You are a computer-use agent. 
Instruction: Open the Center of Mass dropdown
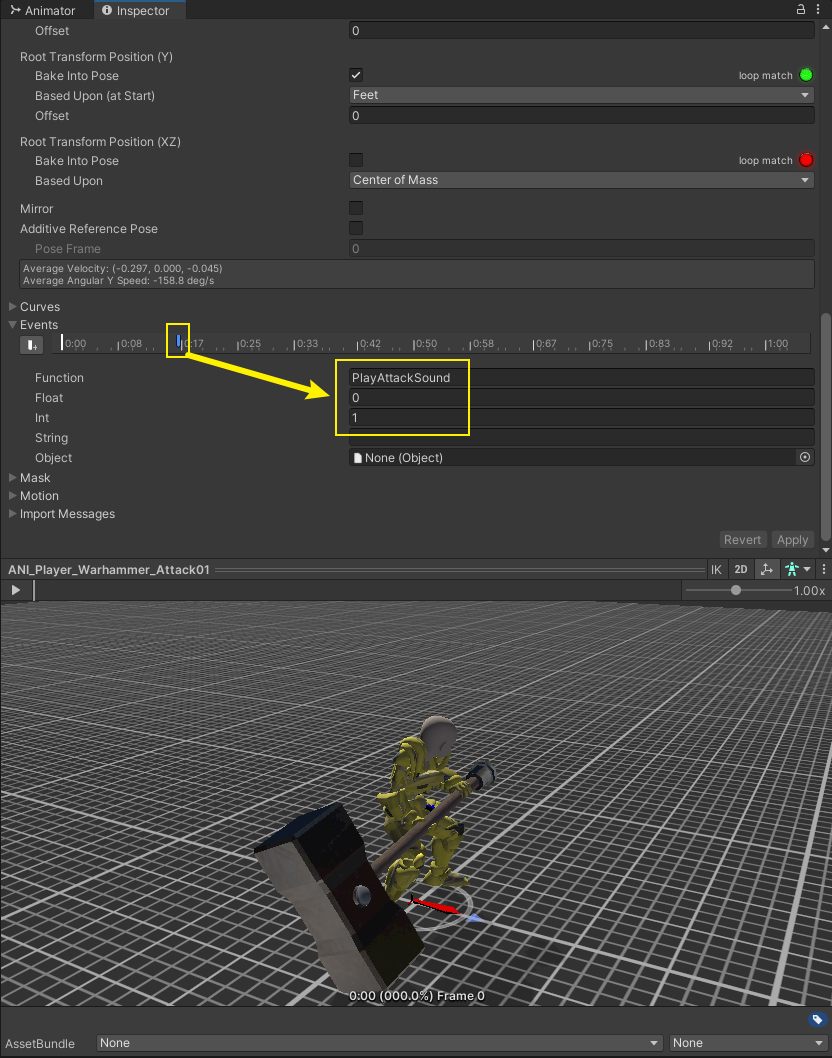581,181
